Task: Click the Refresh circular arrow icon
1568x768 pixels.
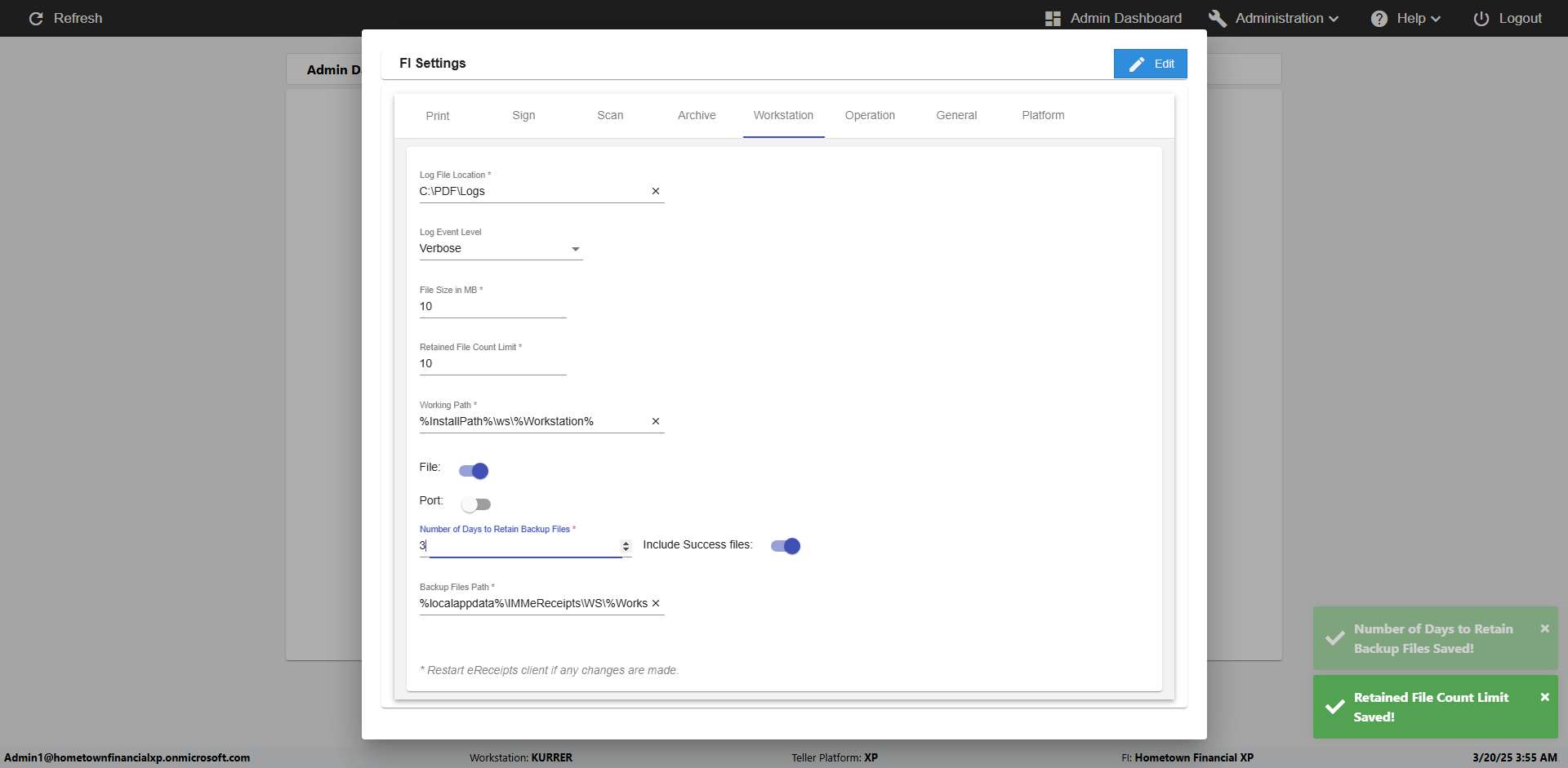Action: click(x=36, y=18)
